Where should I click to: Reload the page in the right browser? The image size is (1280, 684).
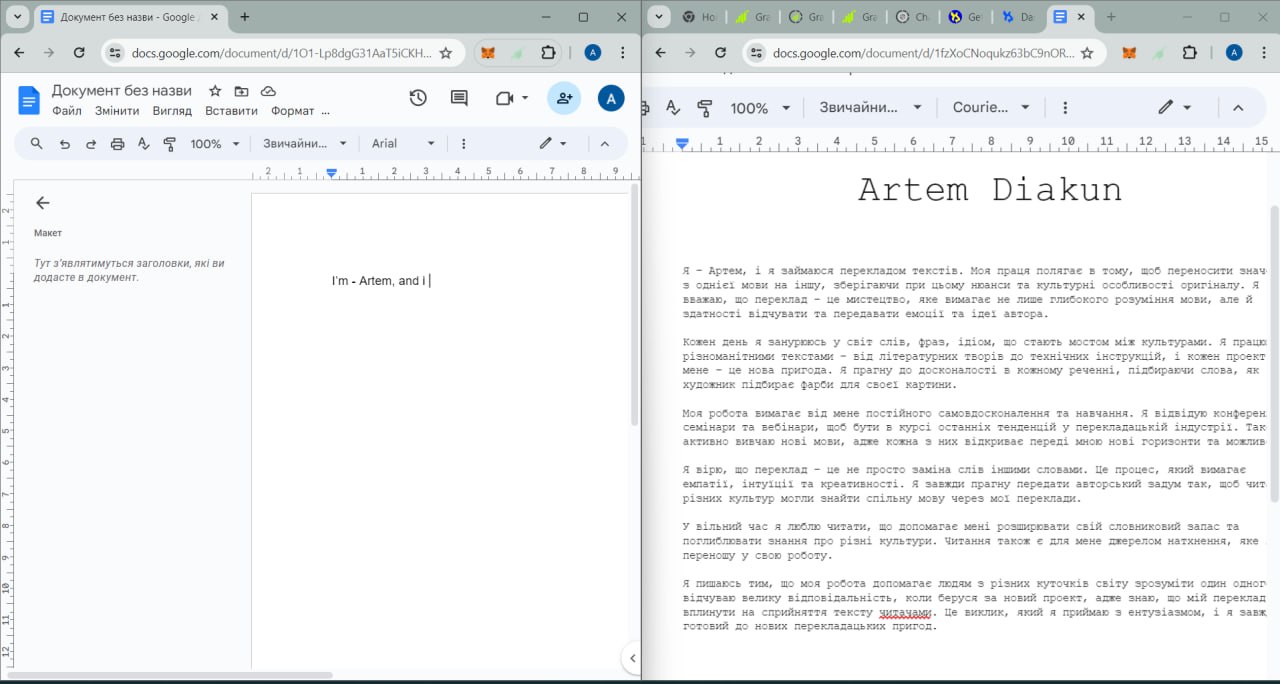point(720,53)
